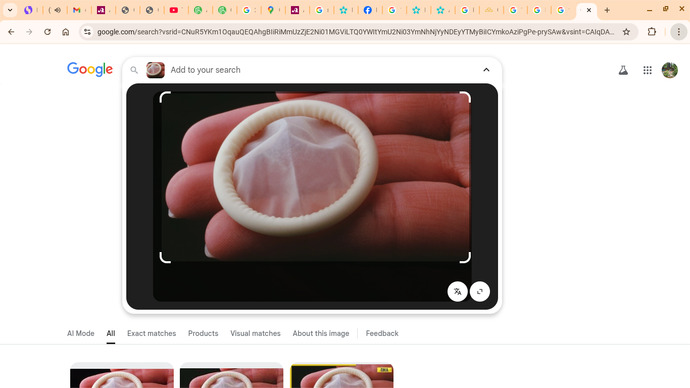Open the Exact matches tab
This screenshot has width=690, height=388.
pos(151,333)
